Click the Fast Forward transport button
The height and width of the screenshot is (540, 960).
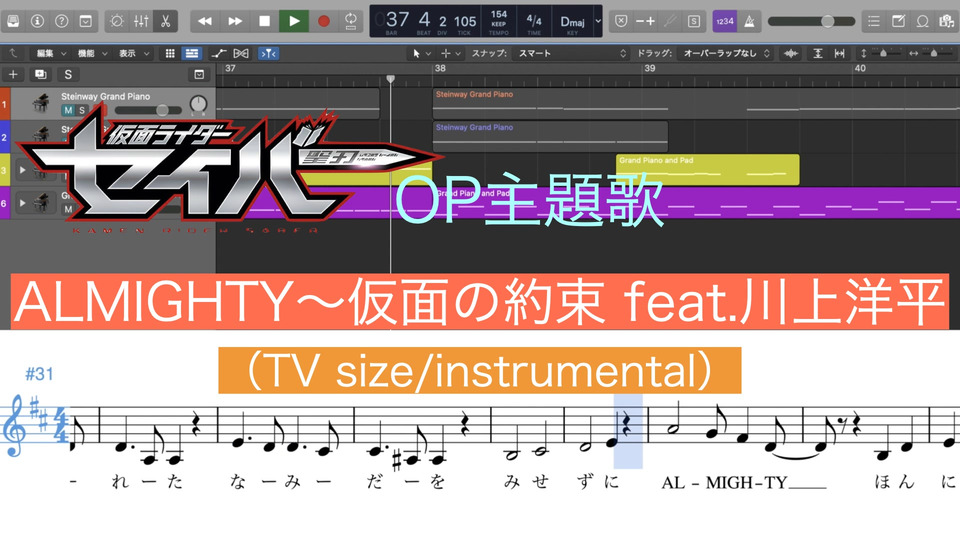(235, 21)
